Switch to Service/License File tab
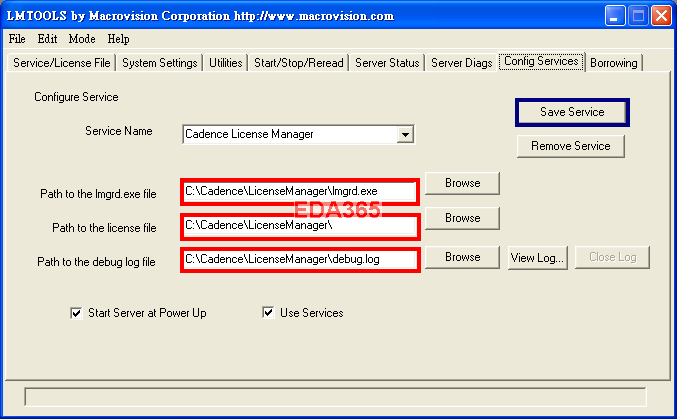The image size is (677, 419). pos(62,63)
